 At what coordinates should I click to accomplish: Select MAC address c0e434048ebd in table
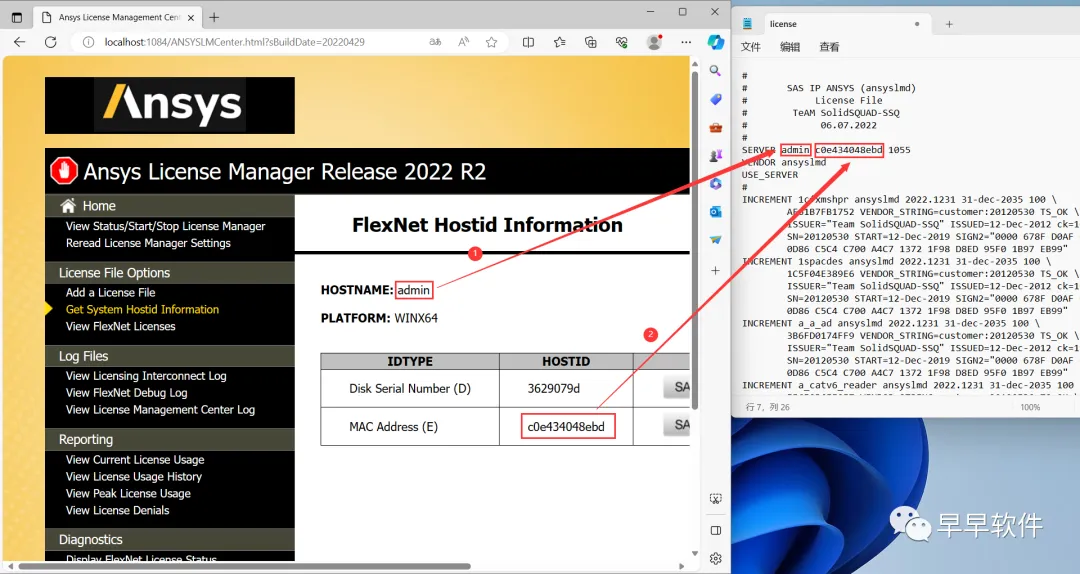point(566,427)
